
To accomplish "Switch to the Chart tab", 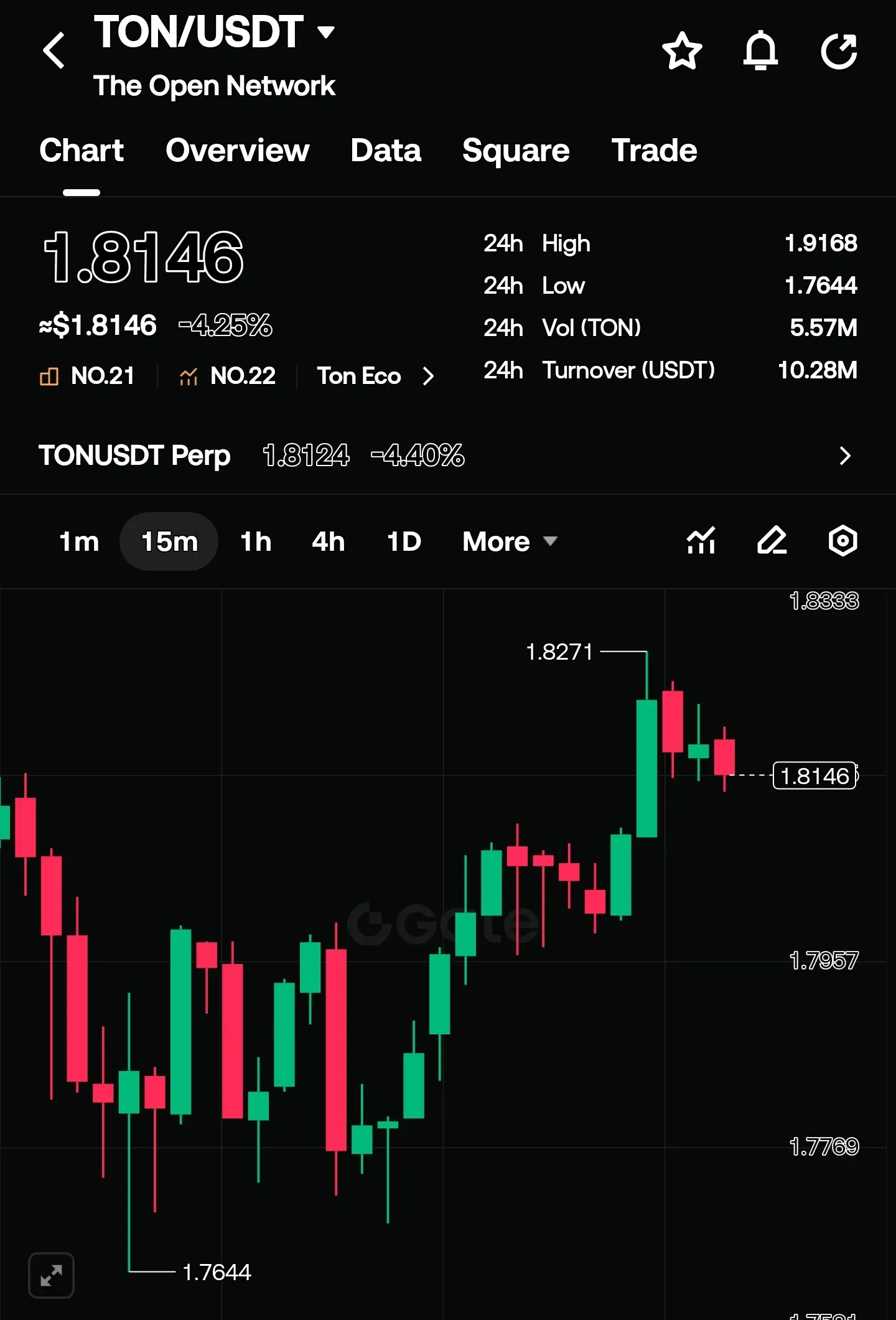I will tap(82, 151).
